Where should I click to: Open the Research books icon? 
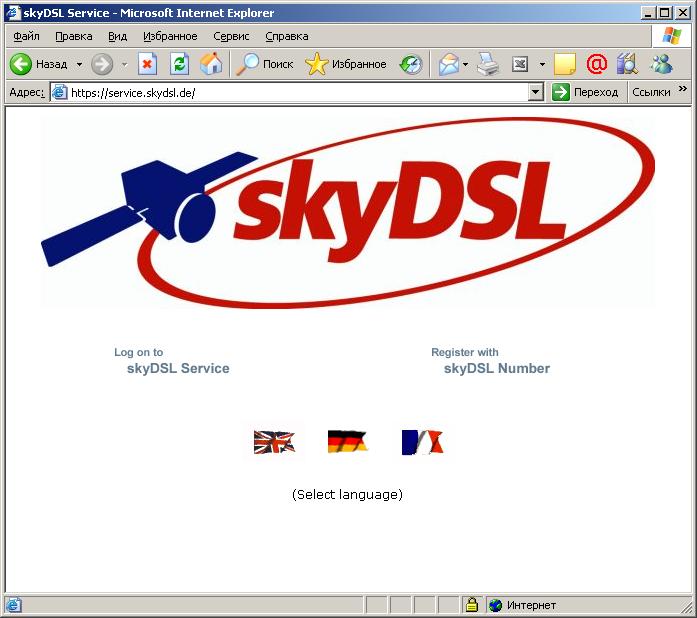627,64
